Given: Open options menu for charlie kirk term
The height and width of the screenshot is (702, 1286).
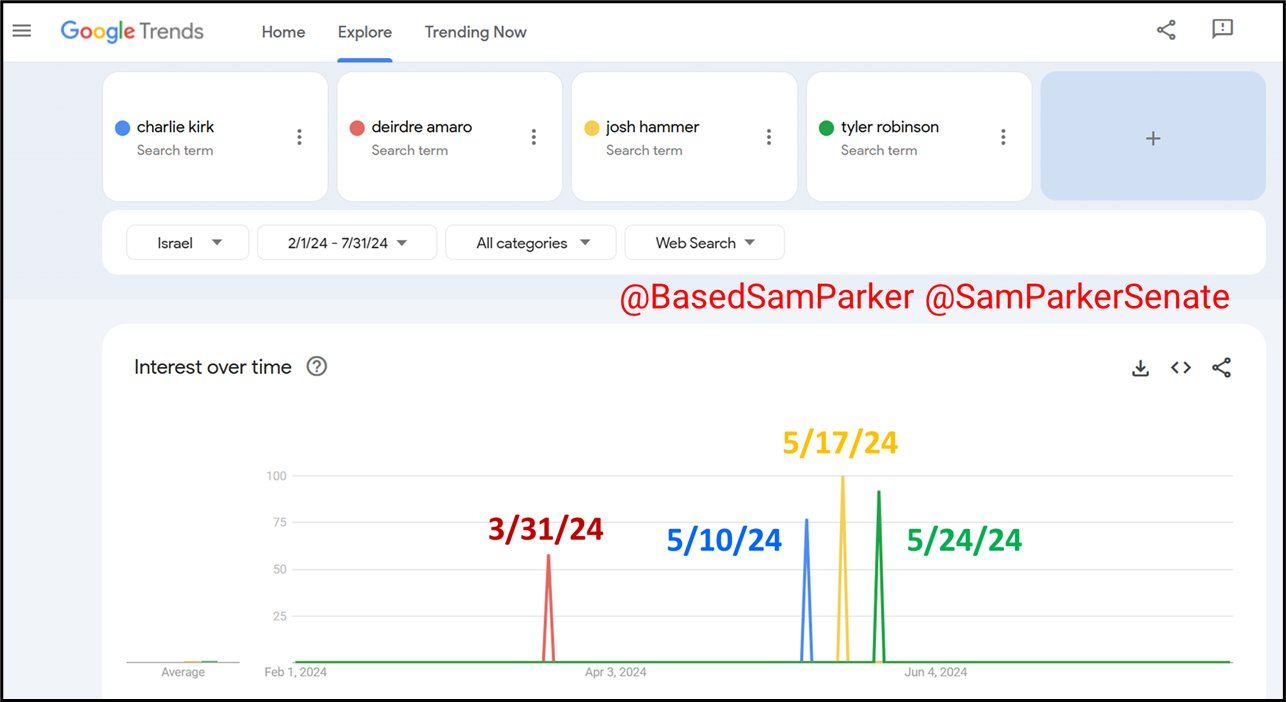Looking at the screenshot, I should [299, 137].
